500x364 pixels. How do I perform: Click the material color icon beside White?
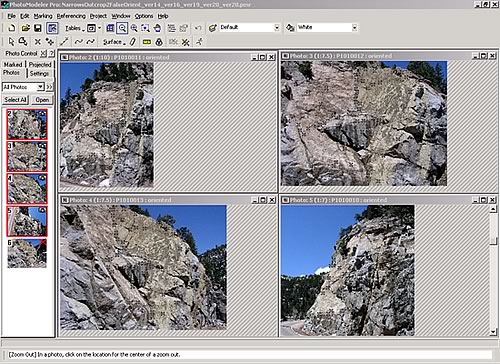pos(290,28)
